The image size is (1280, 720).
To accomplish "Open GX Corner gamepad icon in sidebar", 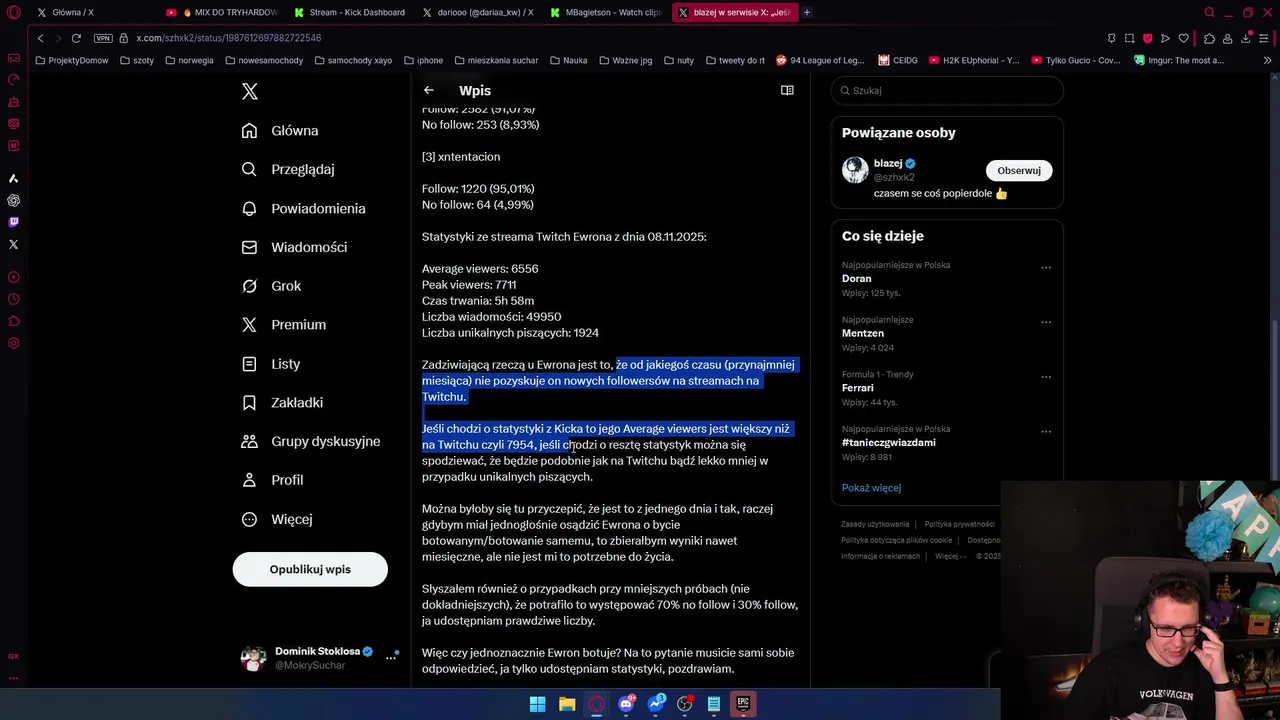I will click(x=13, y=58).
